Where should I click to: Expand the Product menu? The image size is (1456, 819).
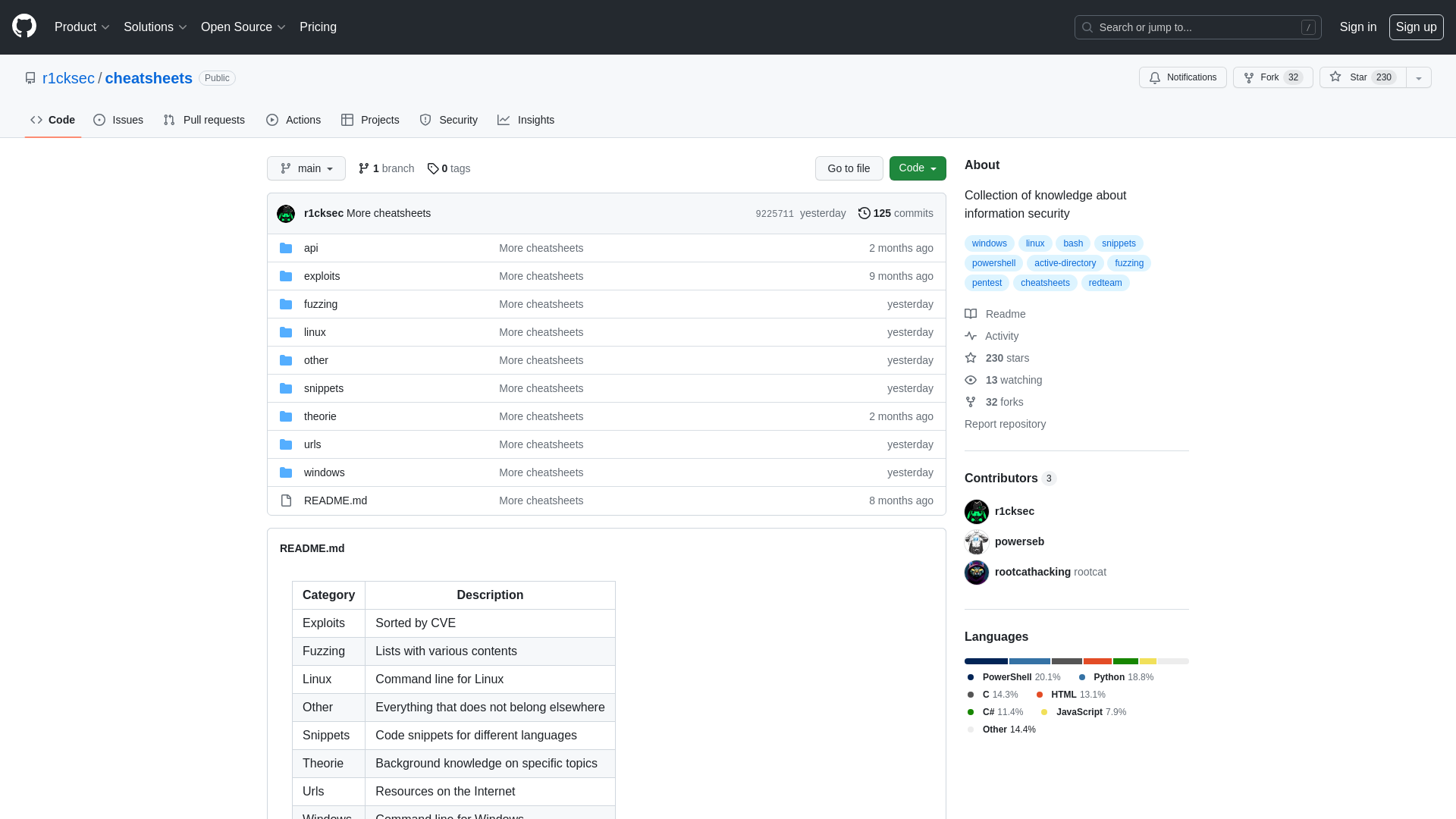click(x=82, y=27)
